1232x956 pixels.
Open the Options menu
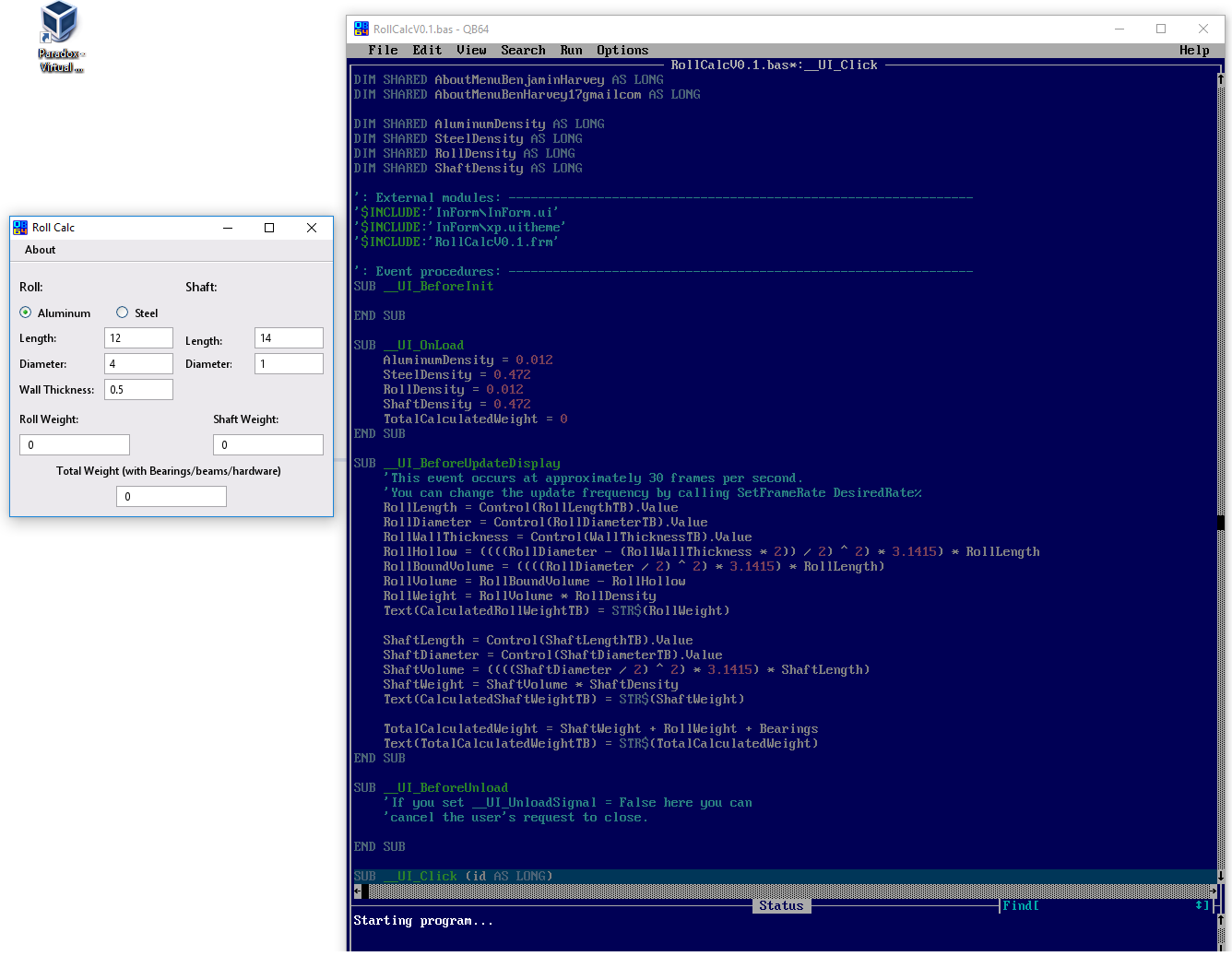click(622, 50)
